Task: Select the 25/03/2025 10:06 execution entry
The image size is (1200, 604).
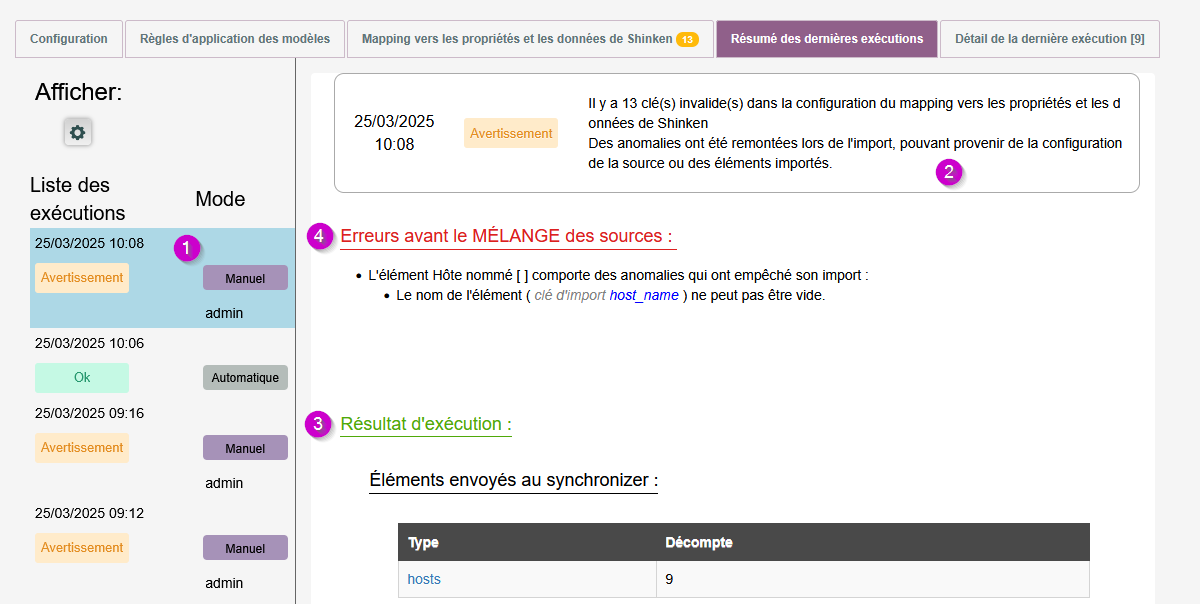Action: [89, 343]
